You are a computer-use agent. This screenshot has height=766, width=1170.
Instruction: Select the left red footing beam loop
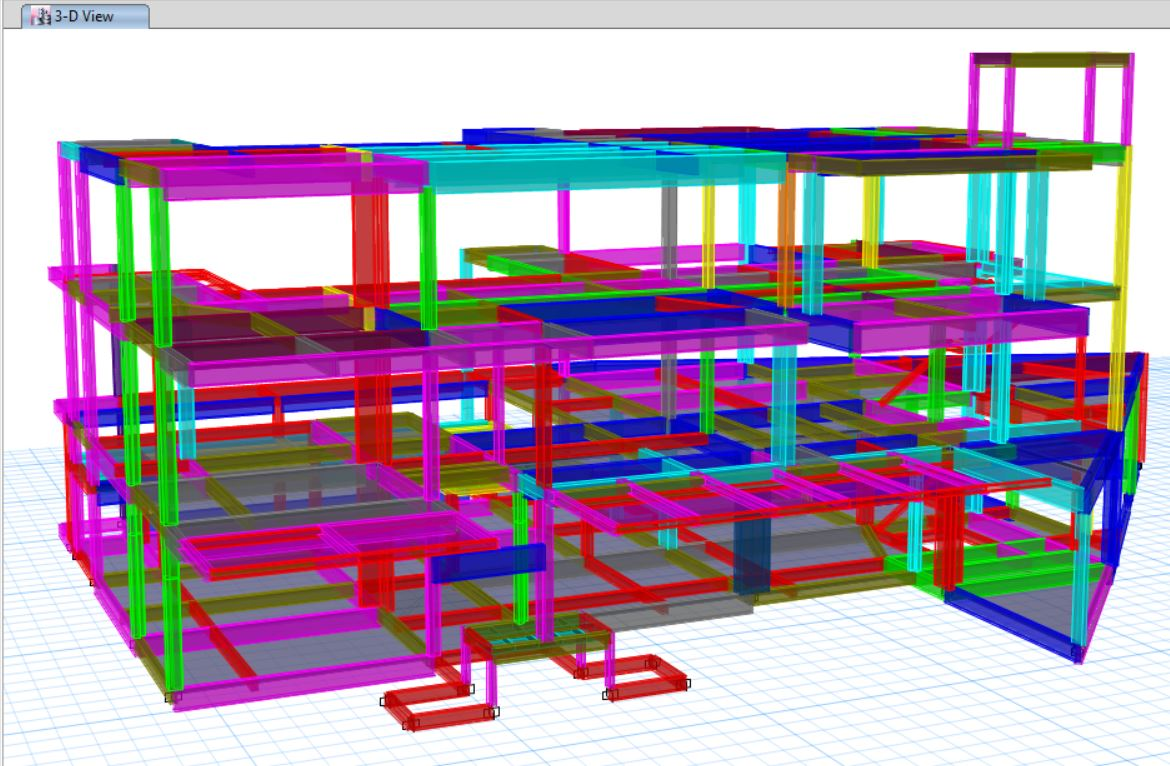click(438, 706)
